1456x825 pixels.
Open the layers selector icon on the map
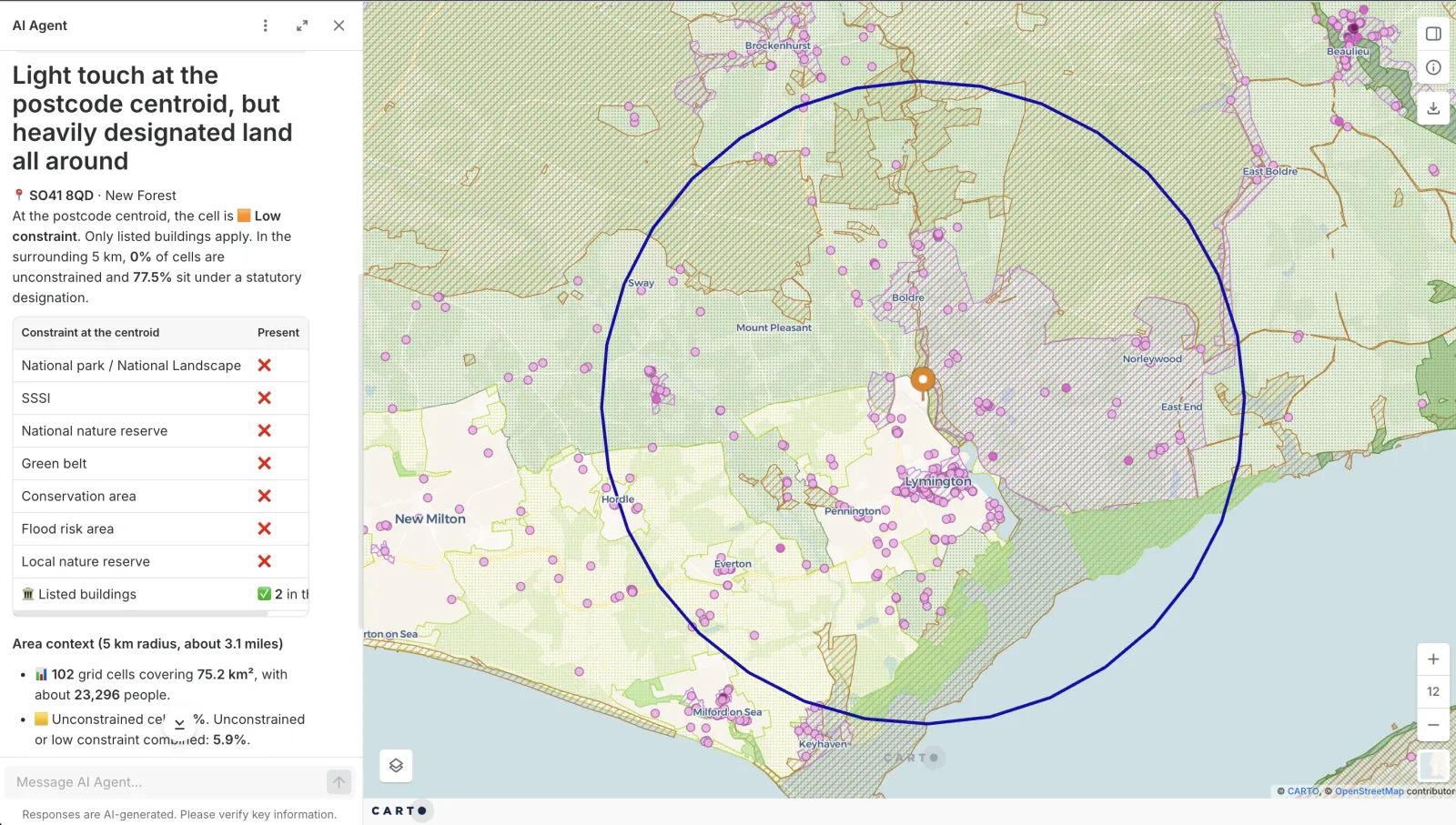click(396, 766)
